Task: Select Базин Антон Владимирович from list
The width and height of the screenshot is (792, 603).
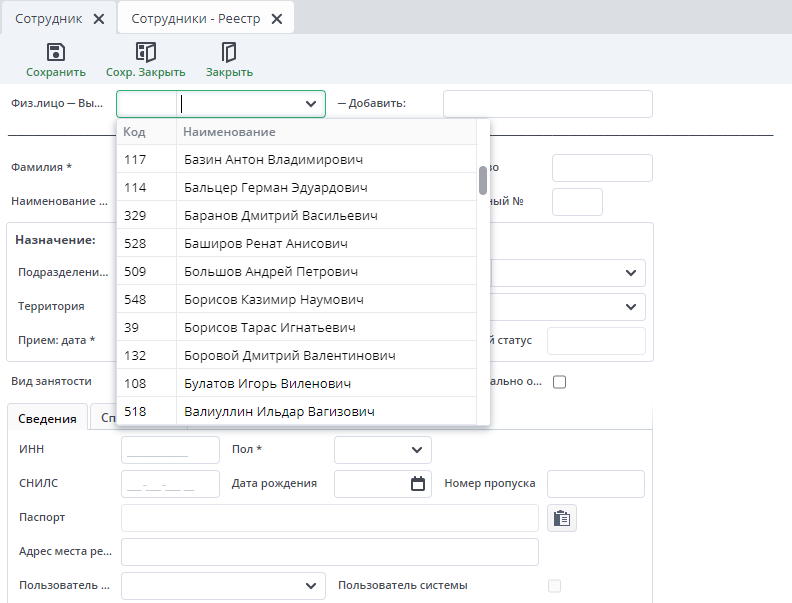Action: [273, 159]
